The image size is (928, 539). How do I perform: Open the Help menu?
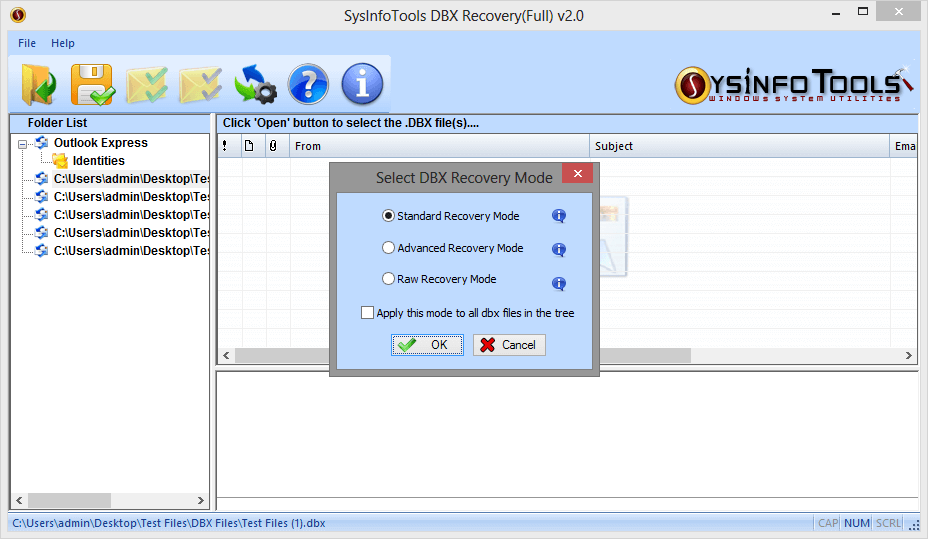click(63, 43)
